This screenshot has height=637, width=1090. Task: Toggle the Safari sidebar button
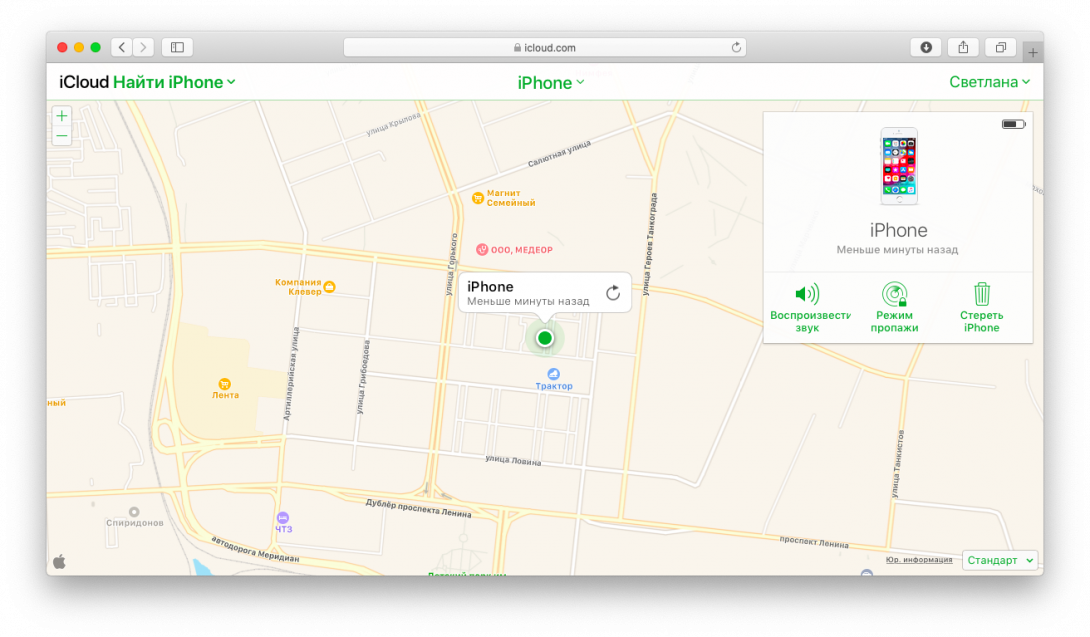pyautogui.click(x=177, y=47)
